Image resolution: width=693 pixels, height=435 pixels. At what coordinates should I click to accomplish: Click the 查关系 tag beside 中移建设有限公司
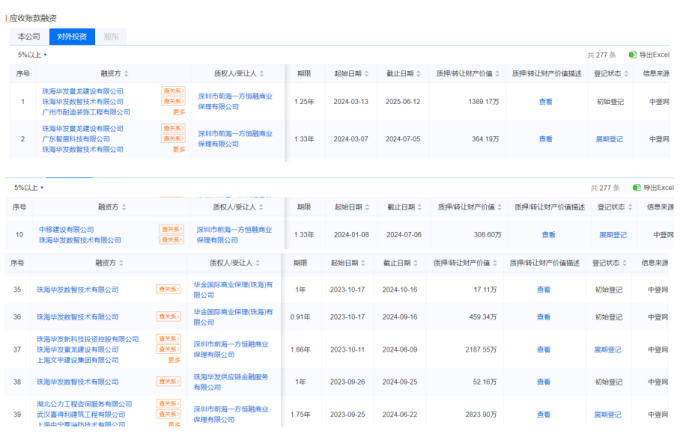pos(171,229)
